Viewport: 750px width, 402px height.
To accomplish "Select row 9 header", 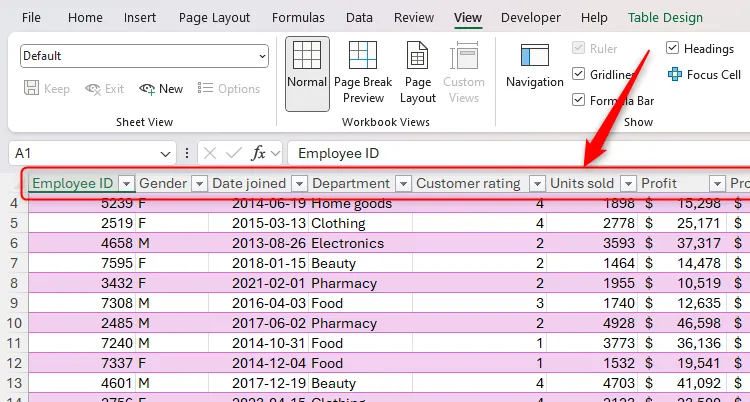I will [x=14, y=303].
